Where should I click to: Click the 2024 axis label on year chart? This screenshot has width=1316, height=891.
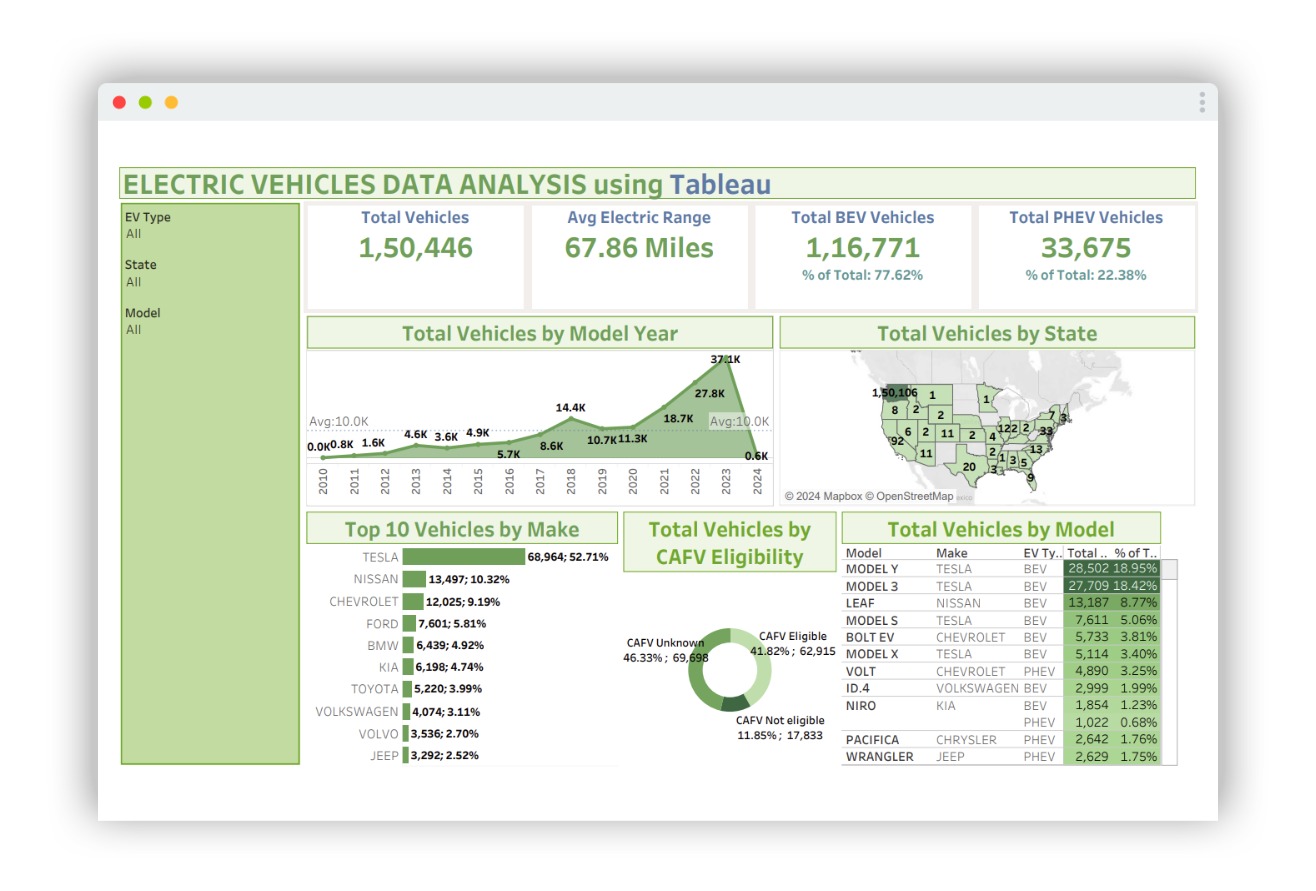759,483
